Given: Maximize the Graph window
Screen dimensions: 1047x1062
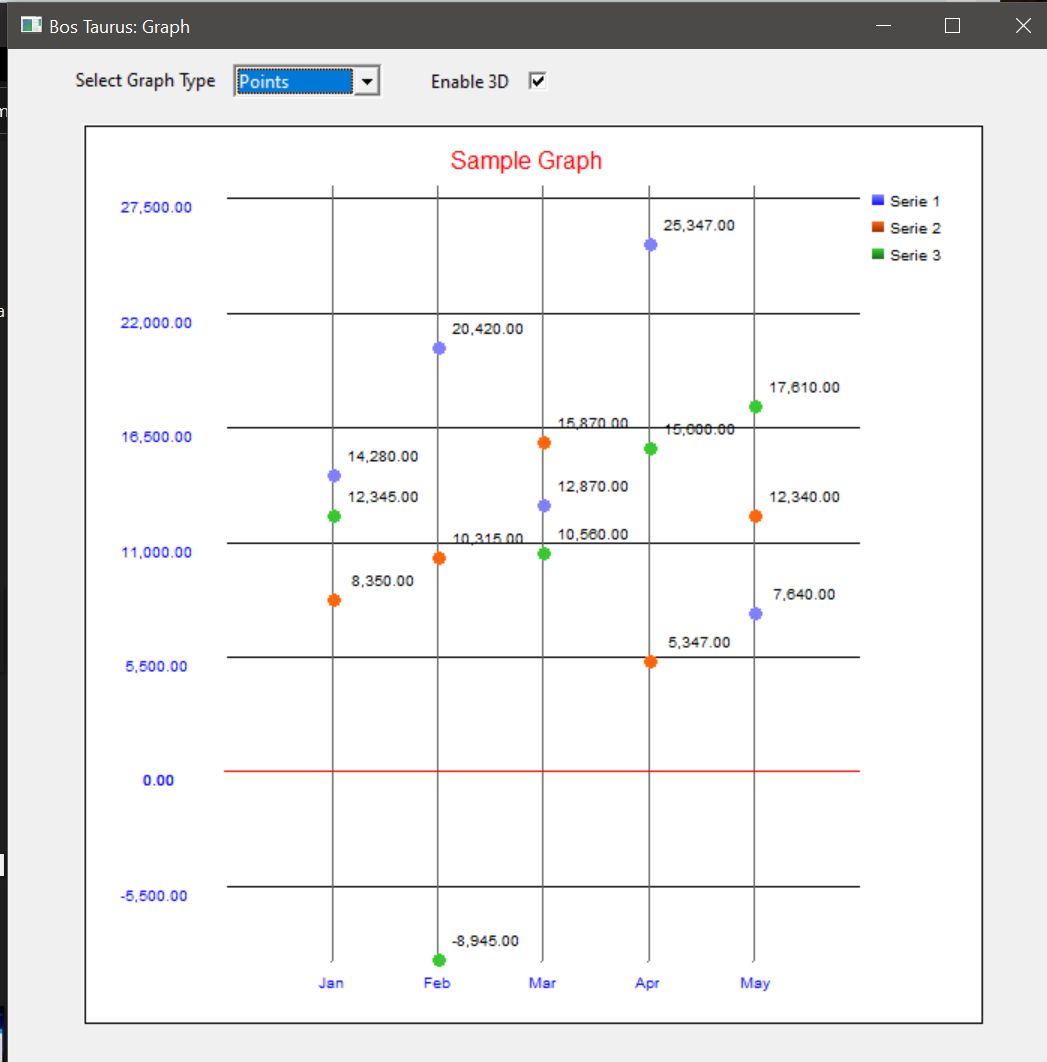Looking at the screenshot, I should 952,26.
